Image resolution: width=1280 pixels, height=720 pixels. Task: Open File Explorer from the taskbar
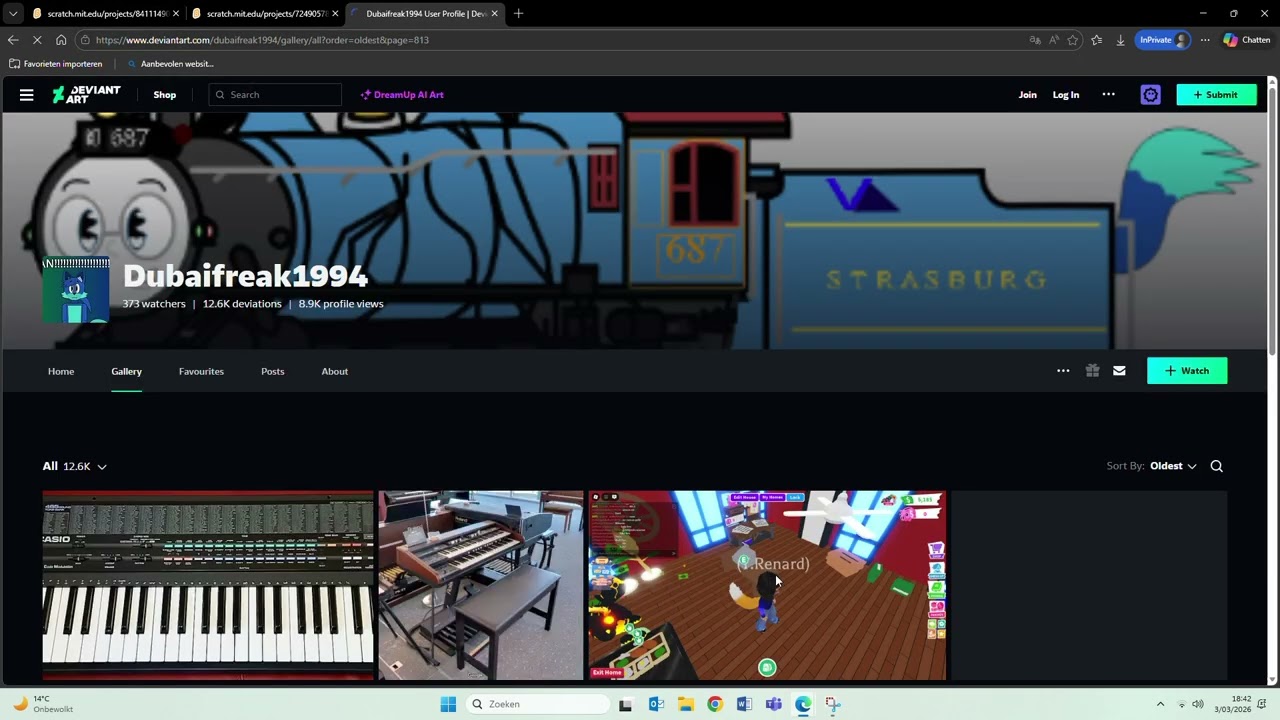pyautogui.click(x=686, y=704)
